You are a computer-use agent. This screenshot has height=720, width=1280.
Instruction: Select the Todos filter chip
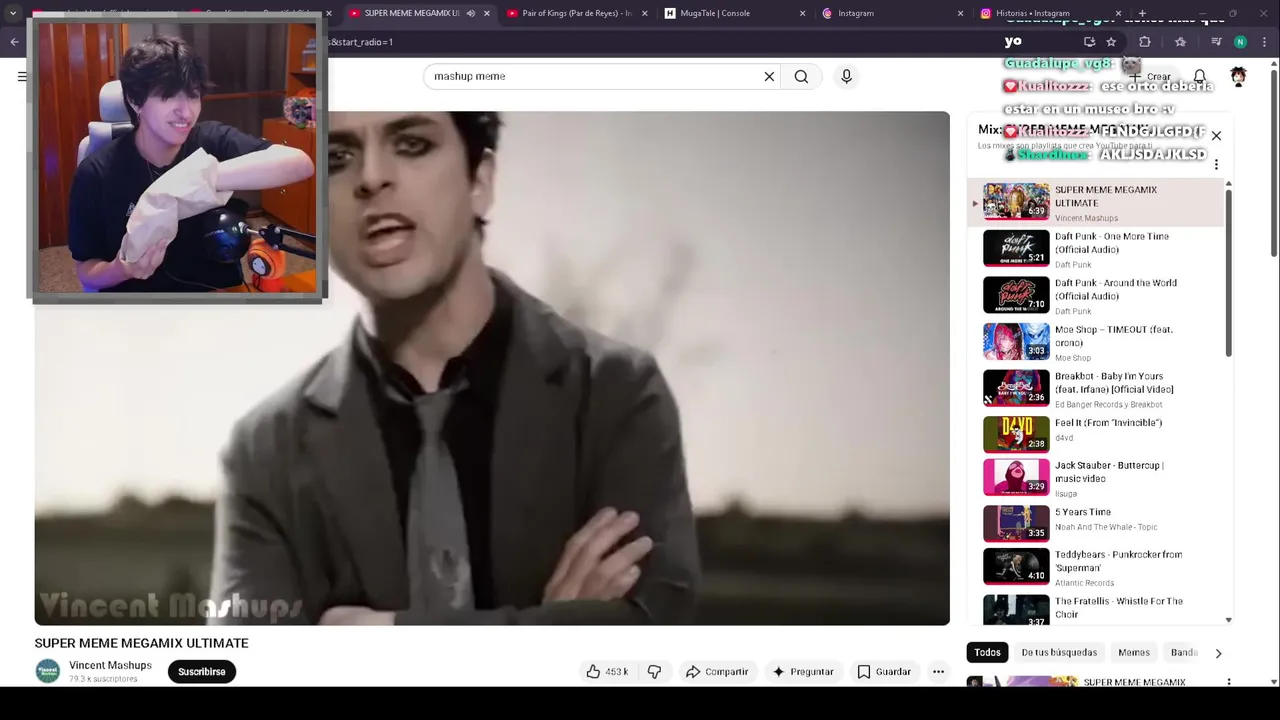click(987, 652)
